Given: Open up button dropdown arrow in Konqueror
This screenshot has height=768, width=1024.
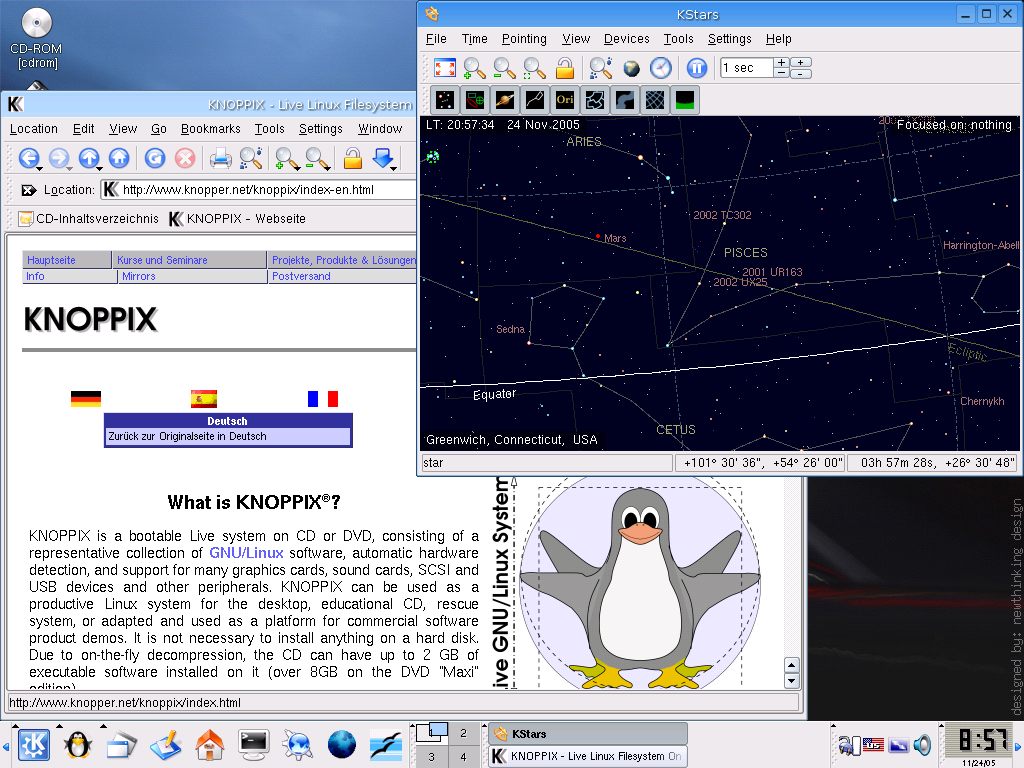Looking at the screenshot, I should click(x=100, y=168).
